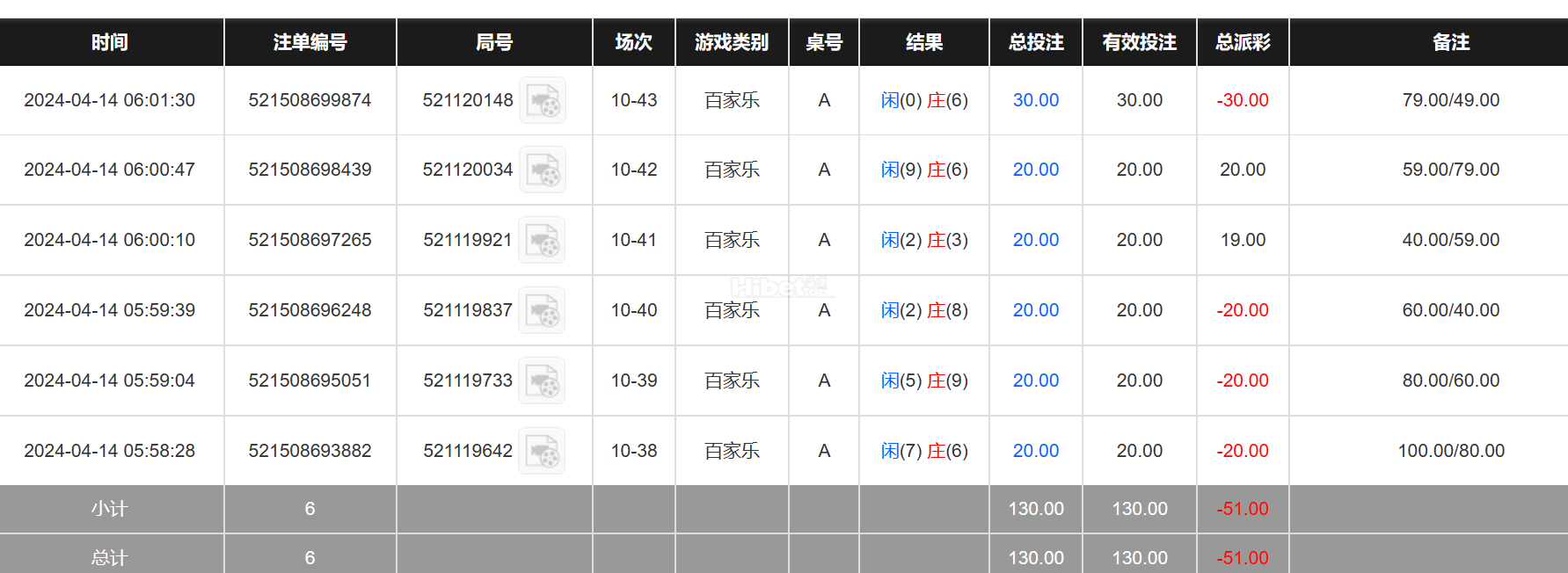Open video replay icon for round 521119921
Viewport: 1568px width, 573px height.
coord(542,240)
